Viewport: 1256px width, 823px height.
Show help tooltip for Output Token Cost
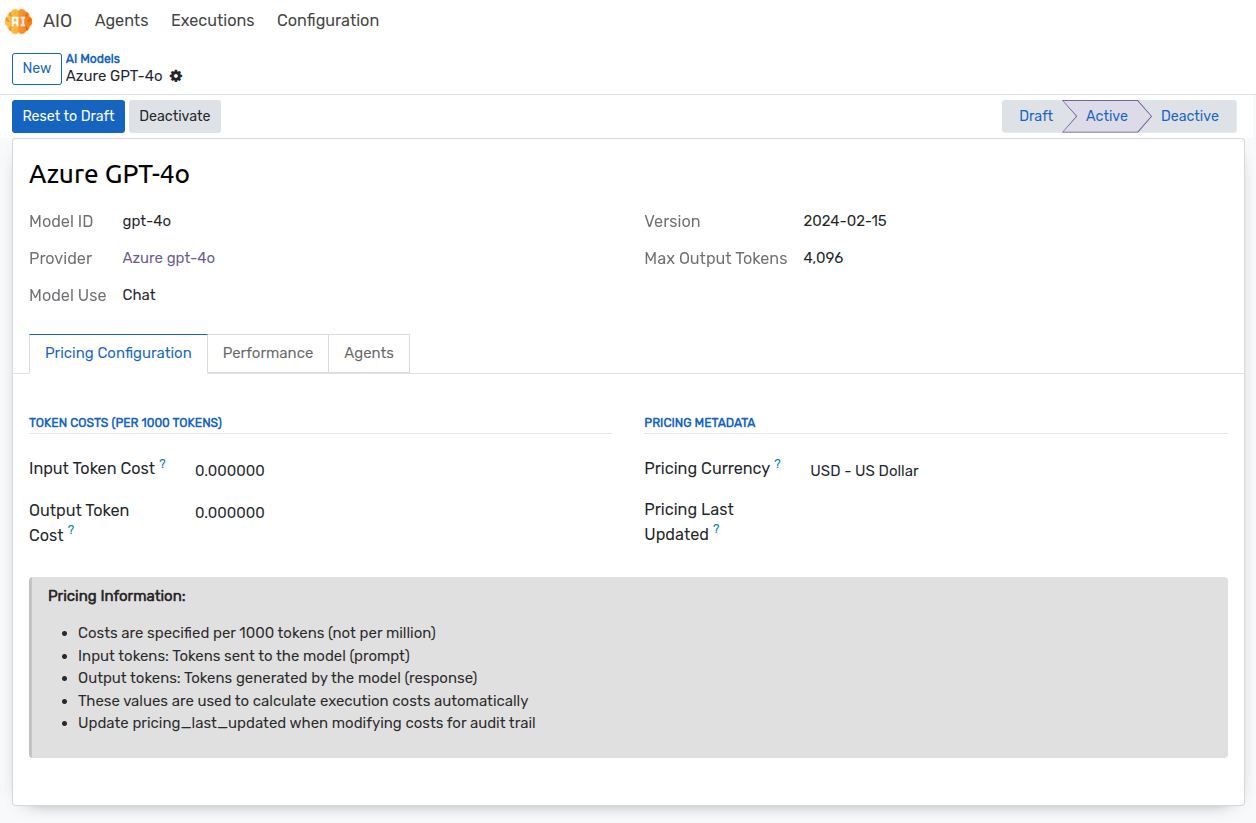(x=71, y=530)
